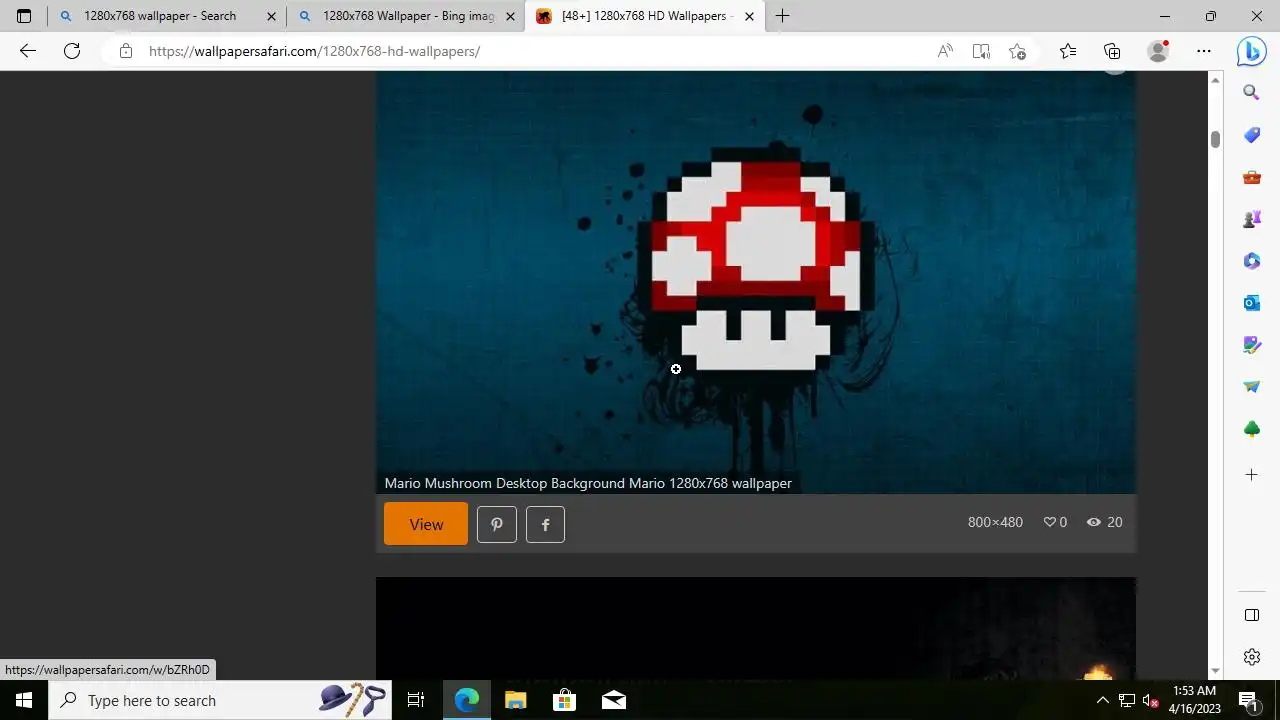Open the next wallpaper thumbnail below
The height and width of the screenshot is (720, 1280).
pyautogui.click(x=756, y=628)
